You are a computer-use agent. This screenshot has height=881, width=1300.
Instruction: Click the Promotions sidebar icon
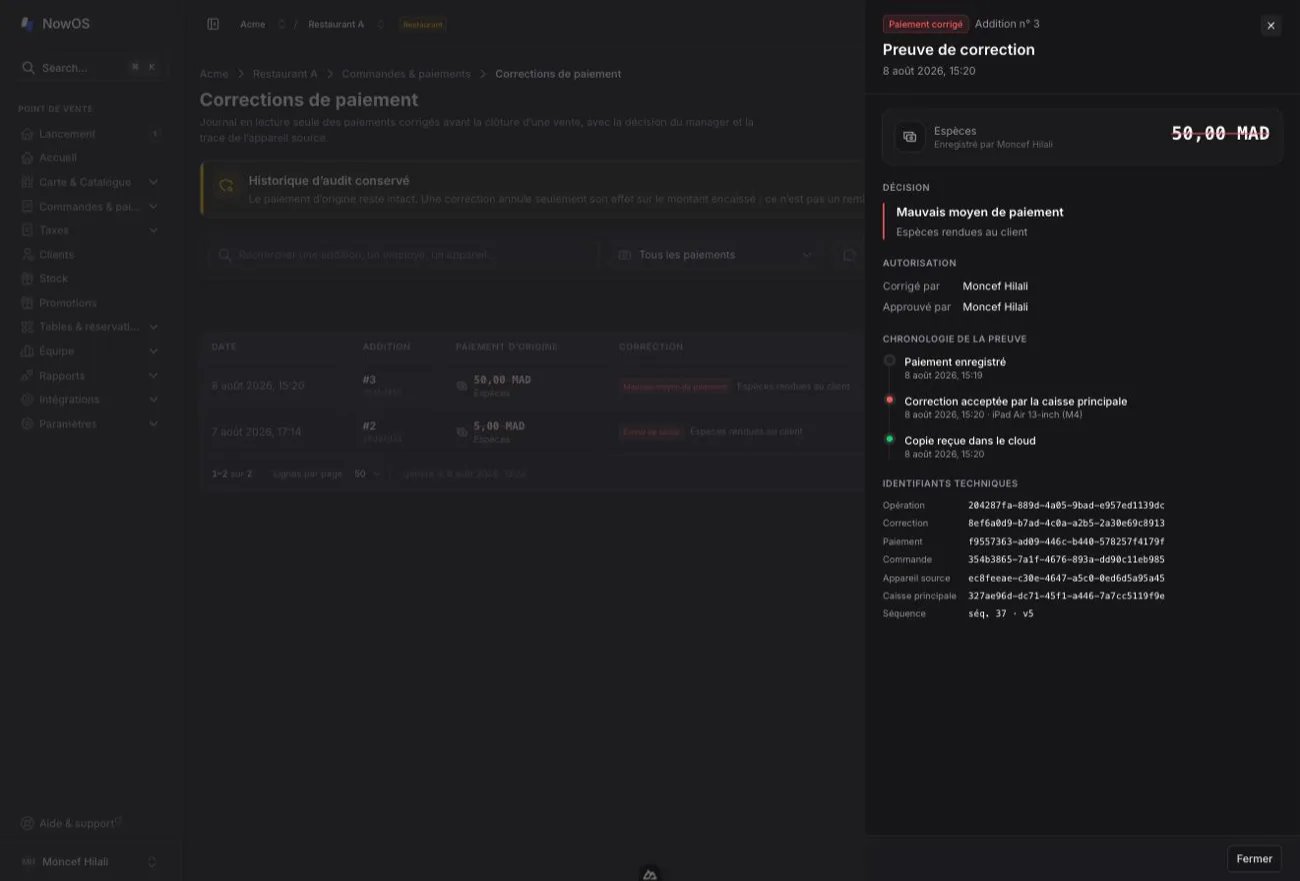point(28,303)
